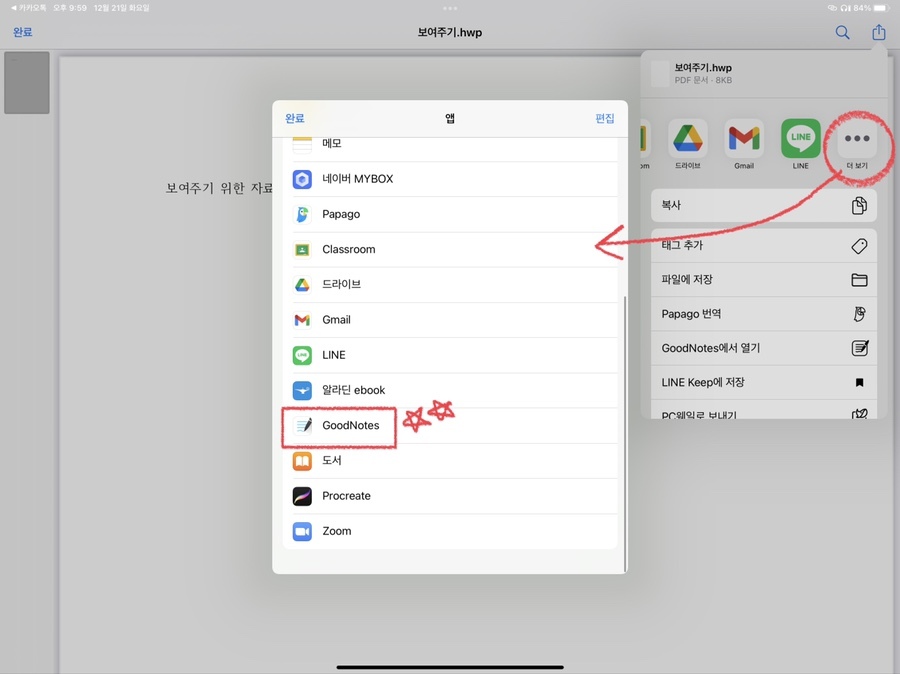The width and height of the screenshot is (900, 674).
Task: Open the share sheet icon
Action: [879, 32]
